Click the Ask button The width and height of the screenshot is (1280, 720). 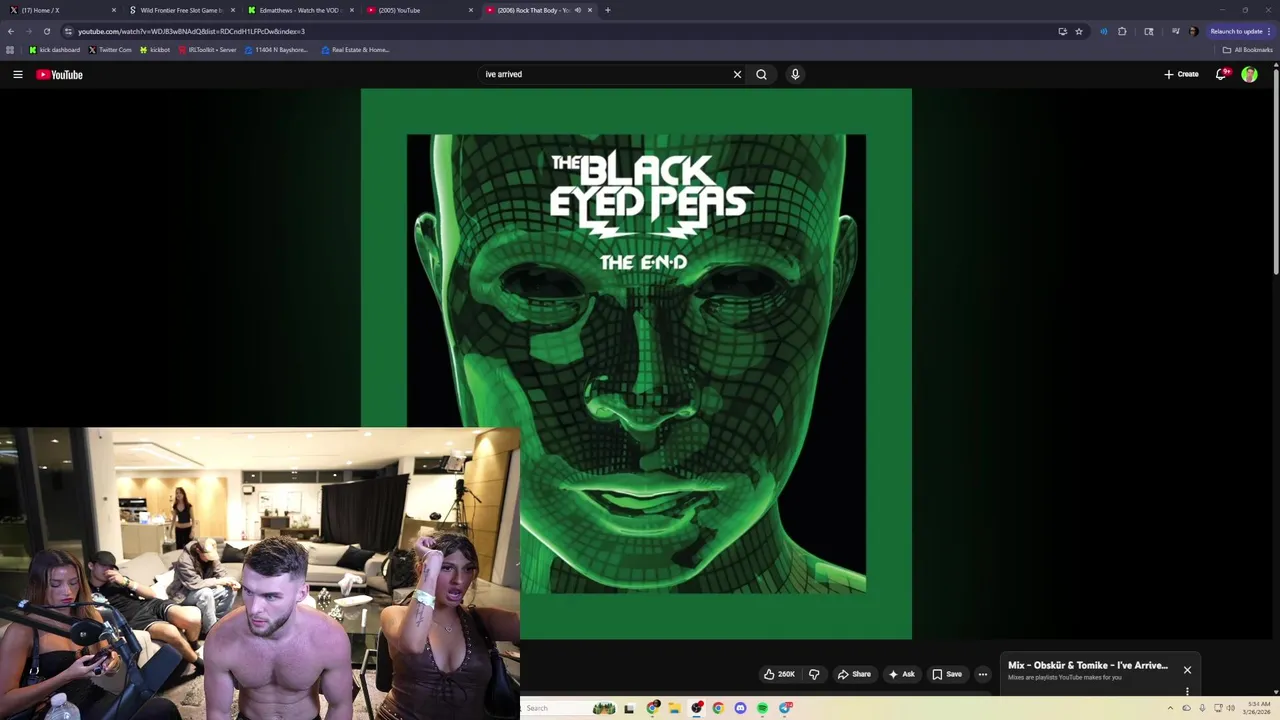click(901, 674)
